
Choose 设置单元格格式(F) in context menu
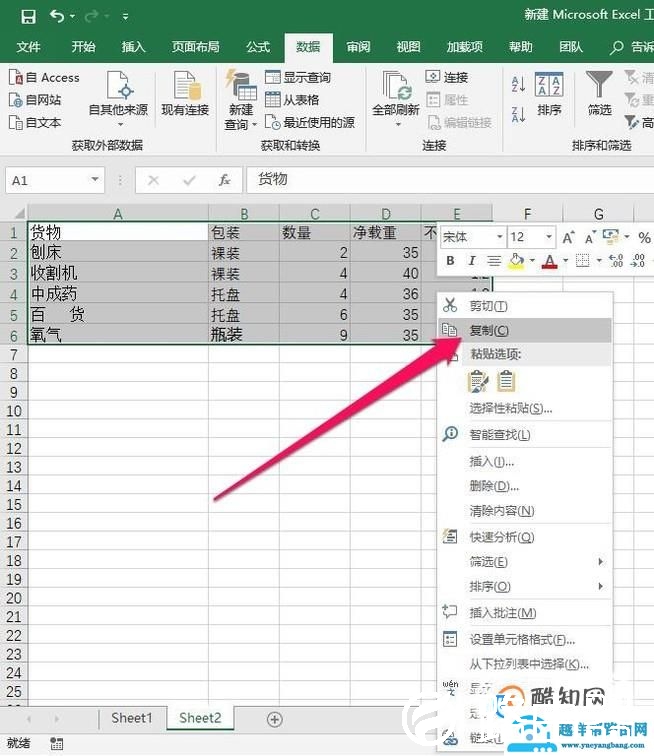tap(525, 640)
